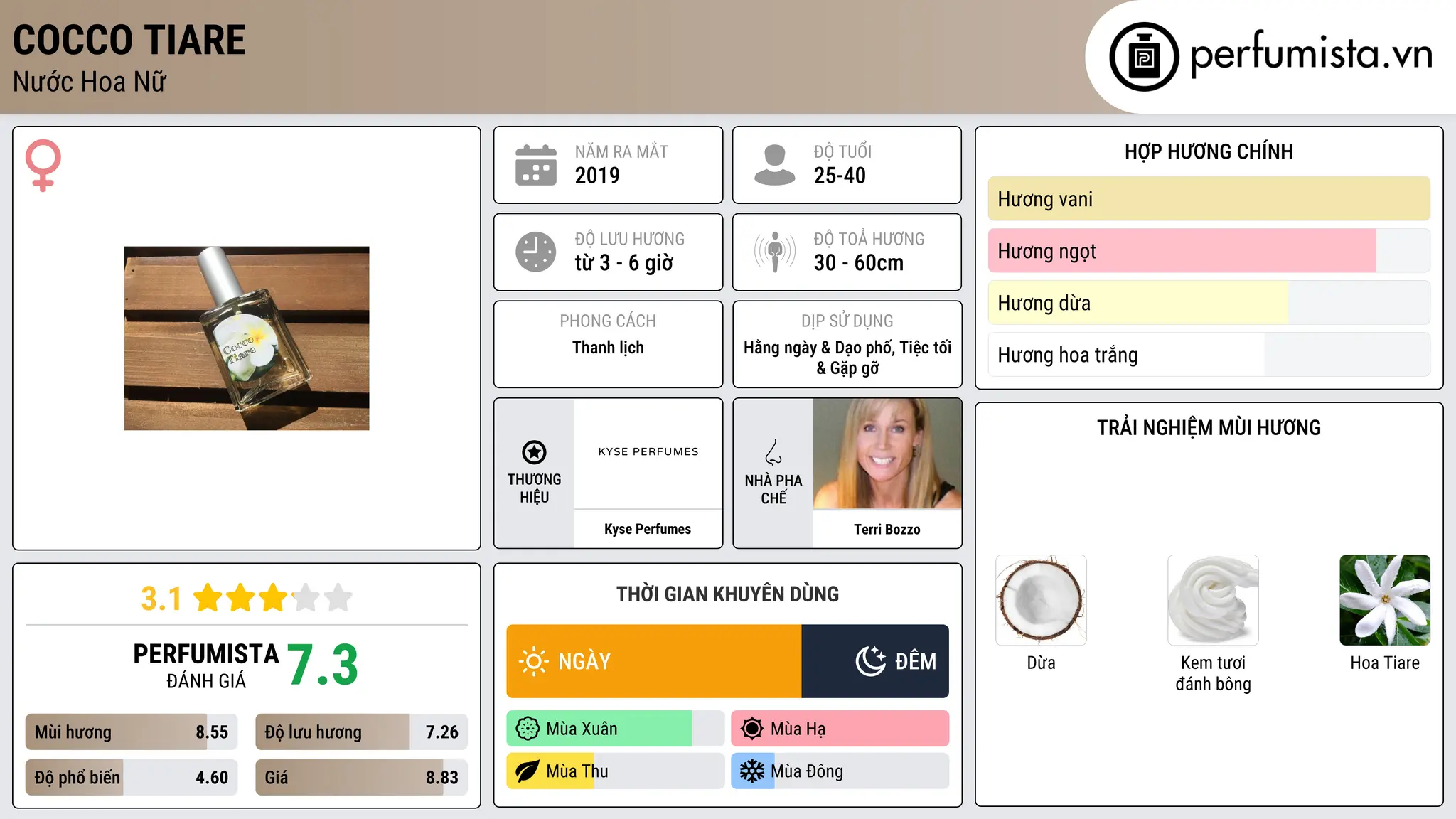This screenshot has width=1456, height=819.
Task: Click the star badge icon above Thương hiệu
Action: [534, 452]
